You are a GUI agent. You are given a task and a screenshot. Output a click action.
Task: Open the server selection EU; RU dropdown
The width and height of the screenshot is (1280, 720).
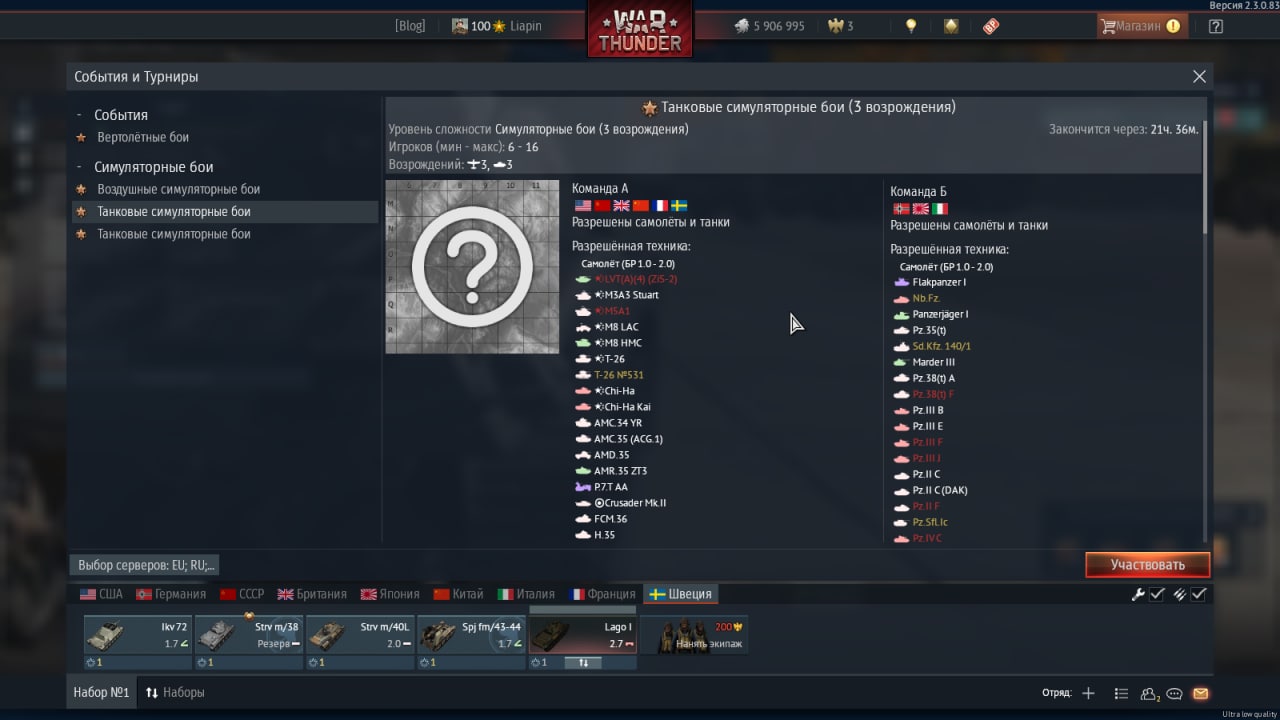(x=146, y=565)
